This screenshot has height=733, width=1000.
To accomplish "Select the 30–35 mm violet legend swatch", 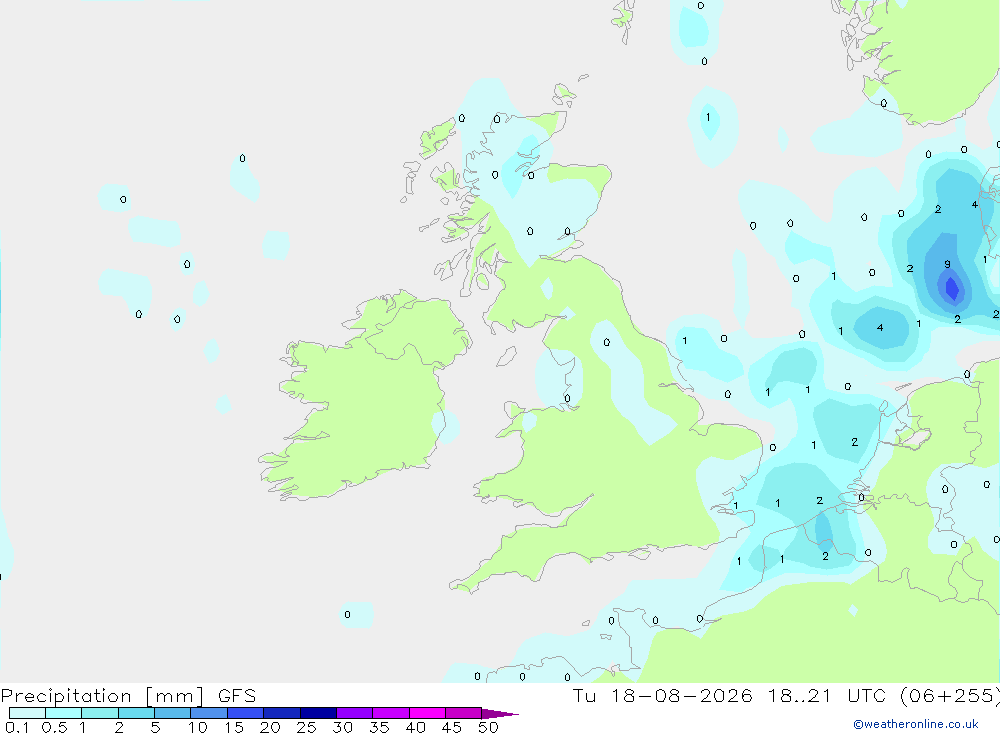I will pos(355,713).
